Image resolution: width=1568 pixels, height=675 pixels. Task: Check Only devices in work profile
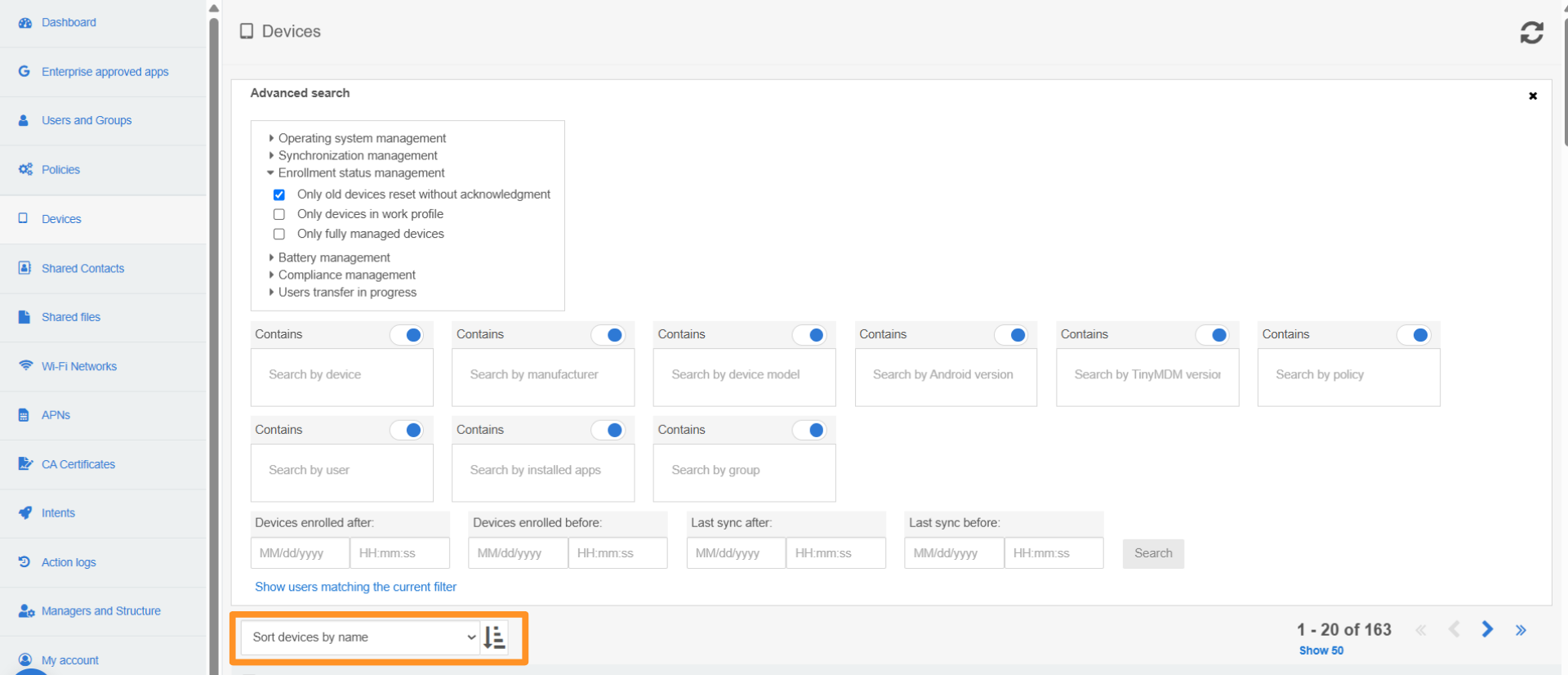point(279,214)
